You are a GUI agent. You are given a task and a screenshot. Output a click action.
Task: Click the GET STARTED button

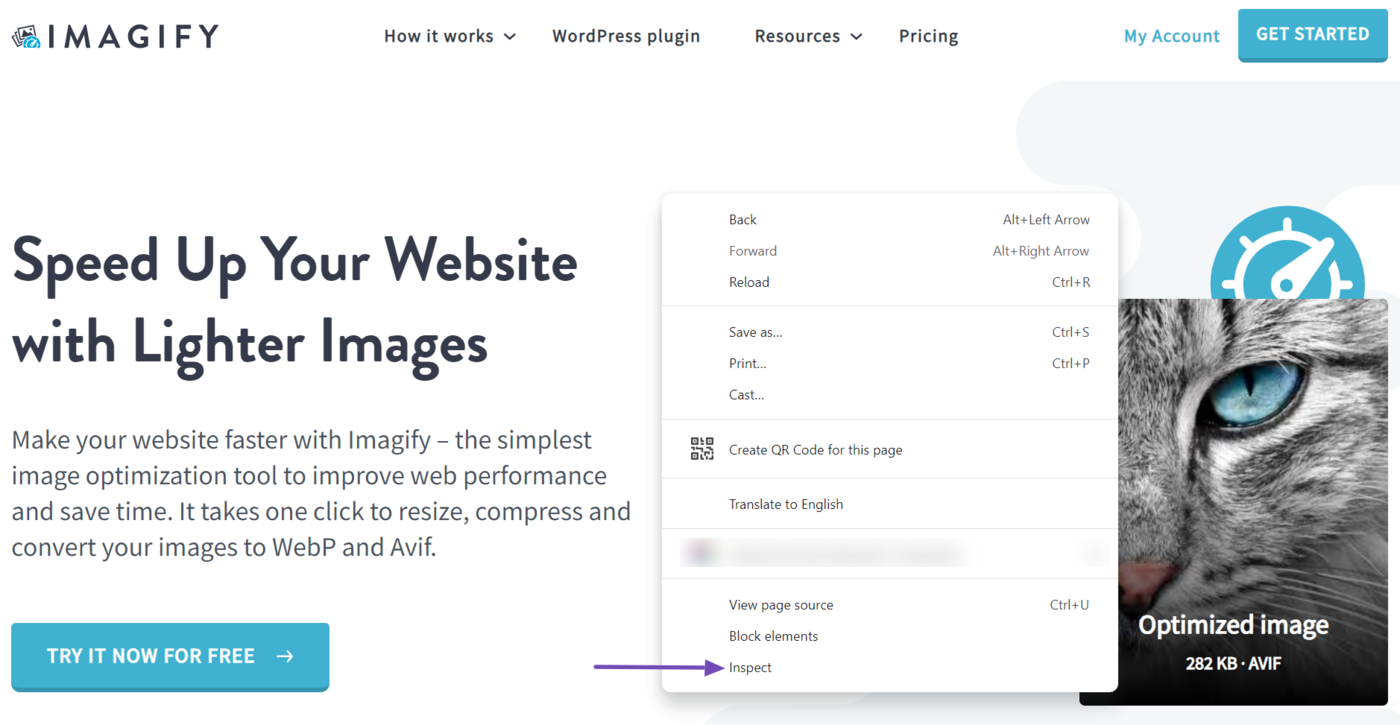pos(1313,35)
